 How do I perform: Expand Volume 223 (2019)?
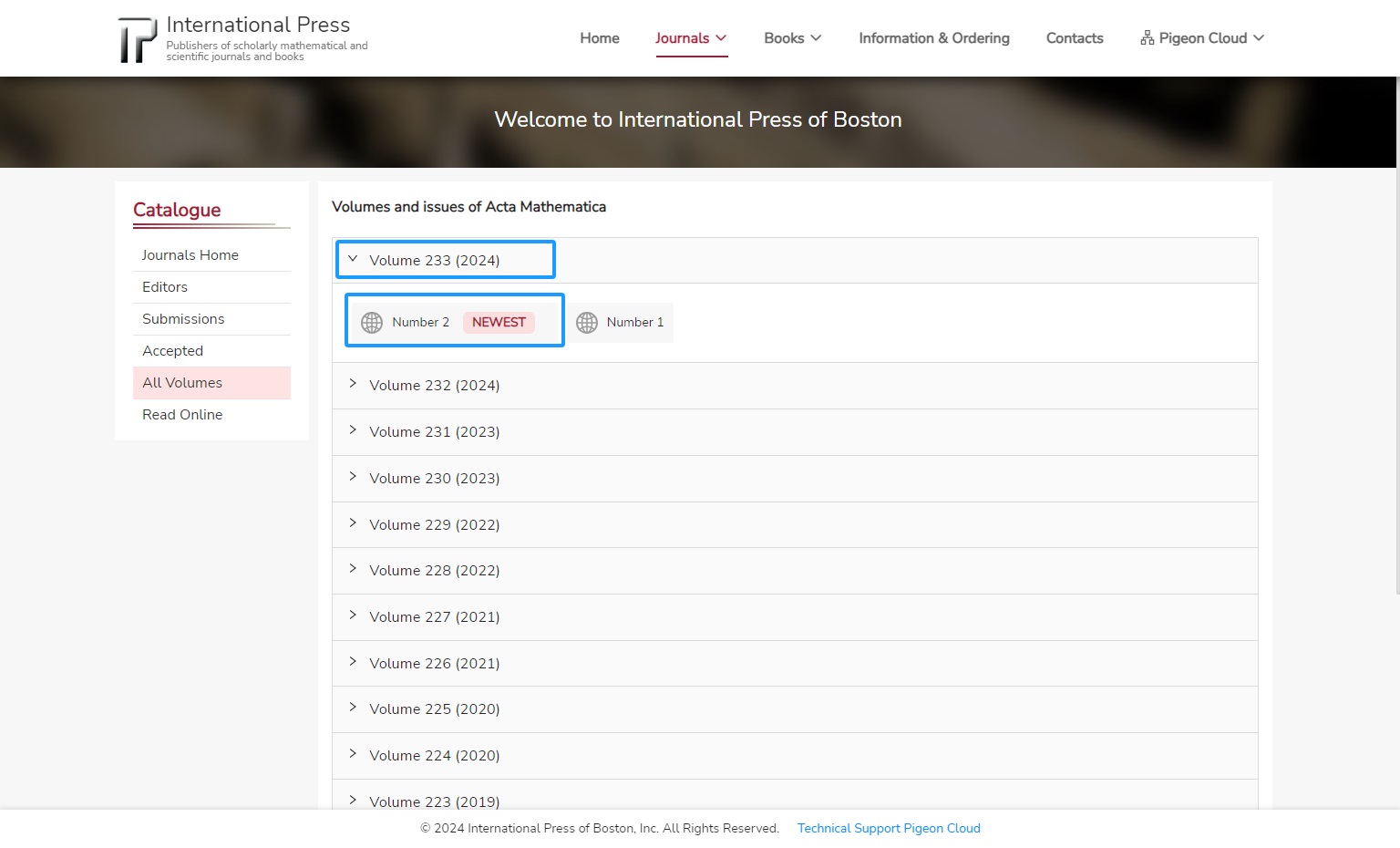[795, 794]
